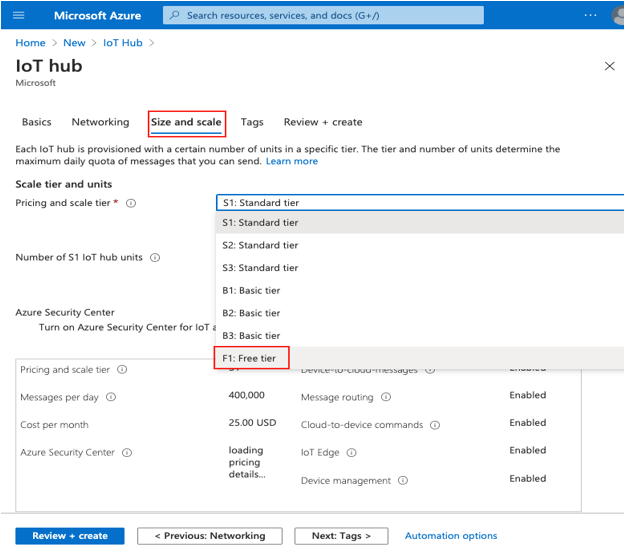Choose B3: Basic tier option
The height and width of the screenshot is (552, 624).
point(420,336)
